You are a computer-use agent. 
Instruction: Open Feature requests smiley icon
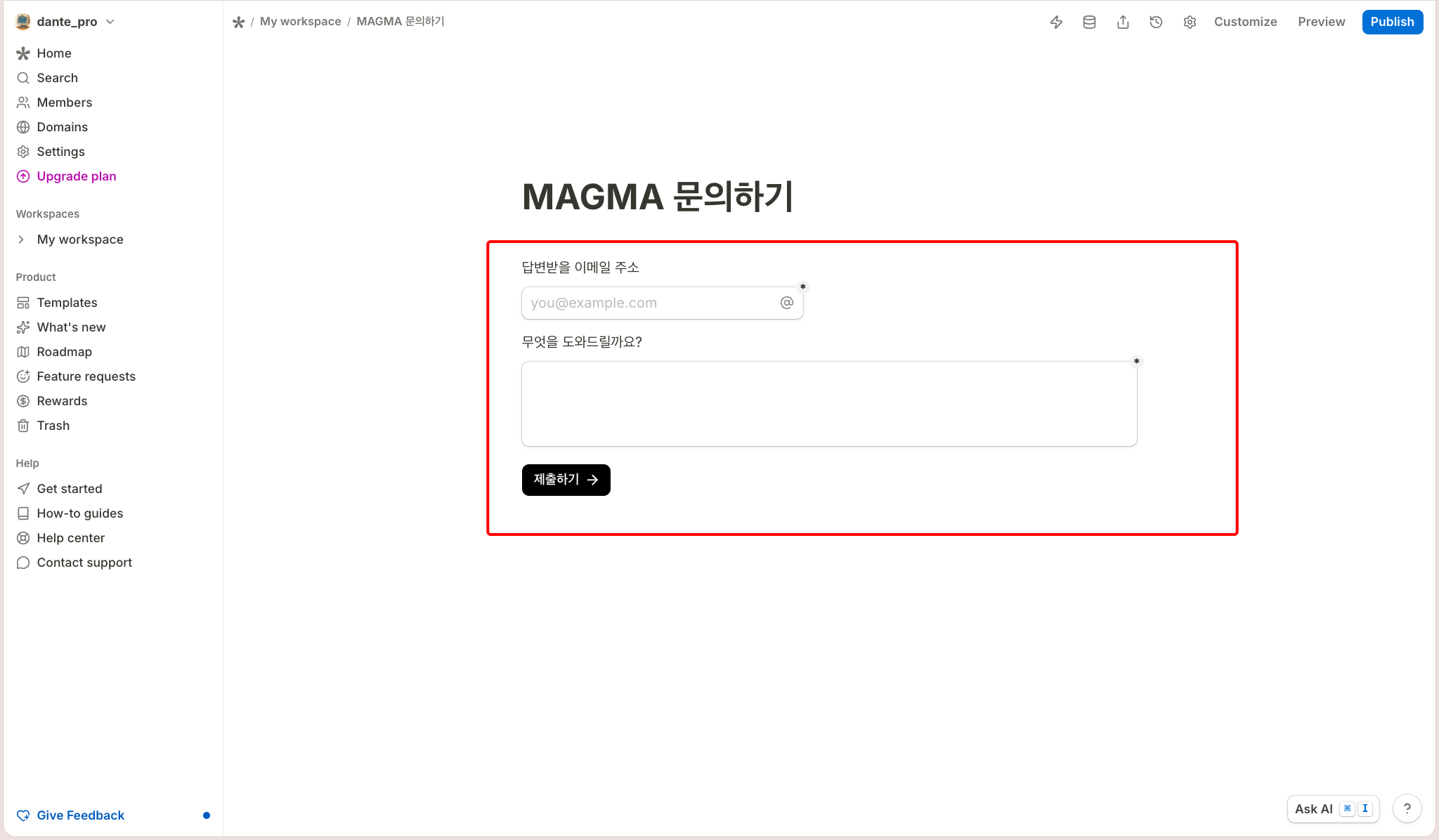click(23, 376)
